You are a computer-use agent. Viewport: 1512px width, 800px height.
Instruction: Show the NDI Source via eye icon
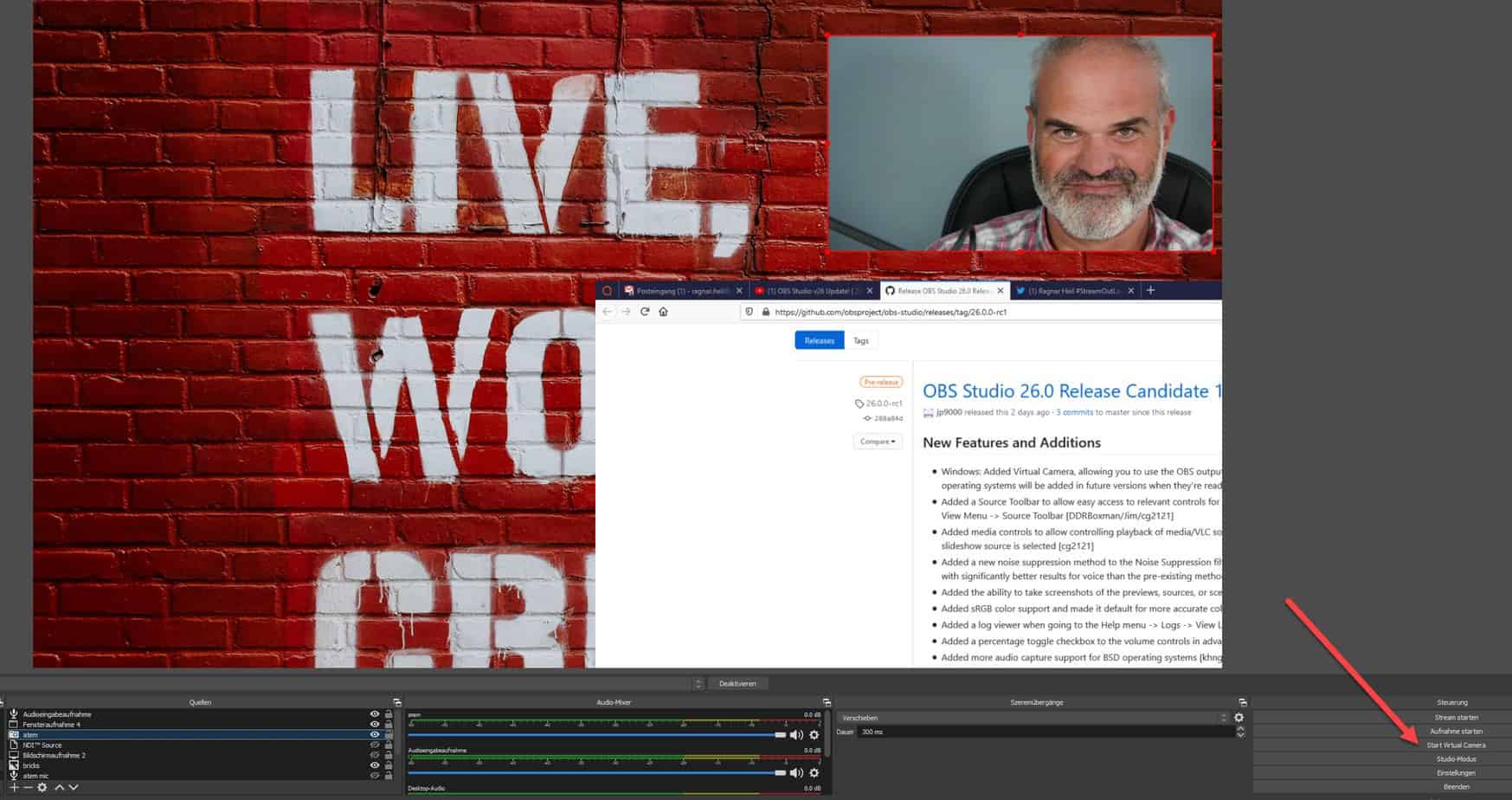(x=375, y=745)
